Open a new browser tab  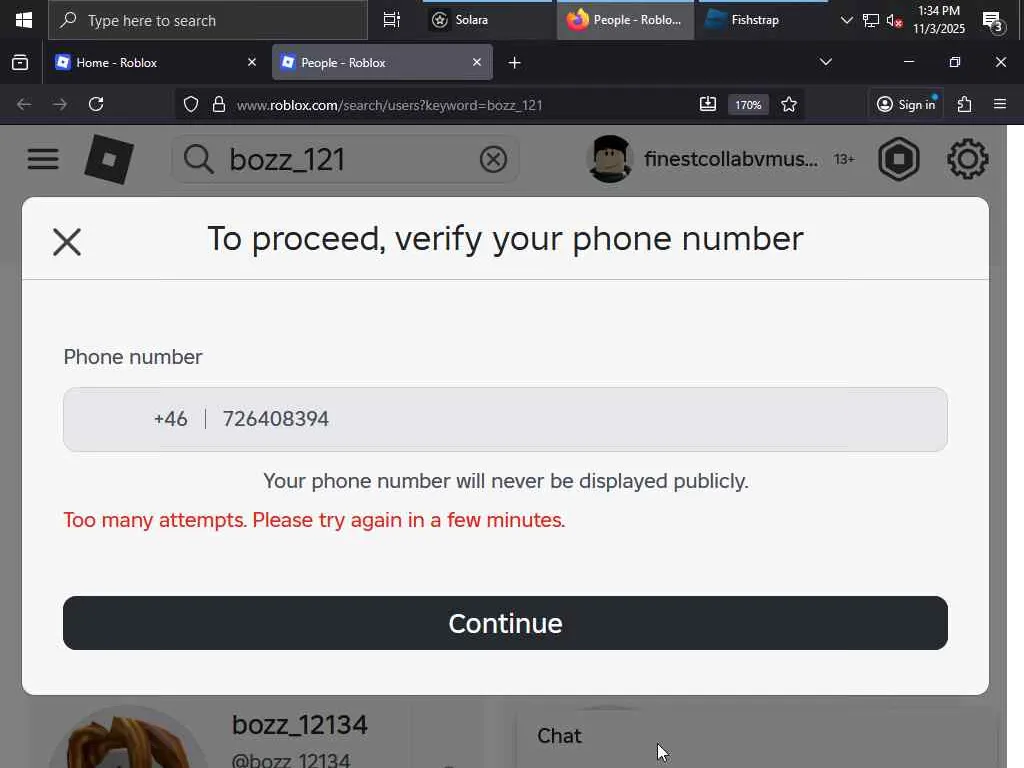click(x=515, y=63)
